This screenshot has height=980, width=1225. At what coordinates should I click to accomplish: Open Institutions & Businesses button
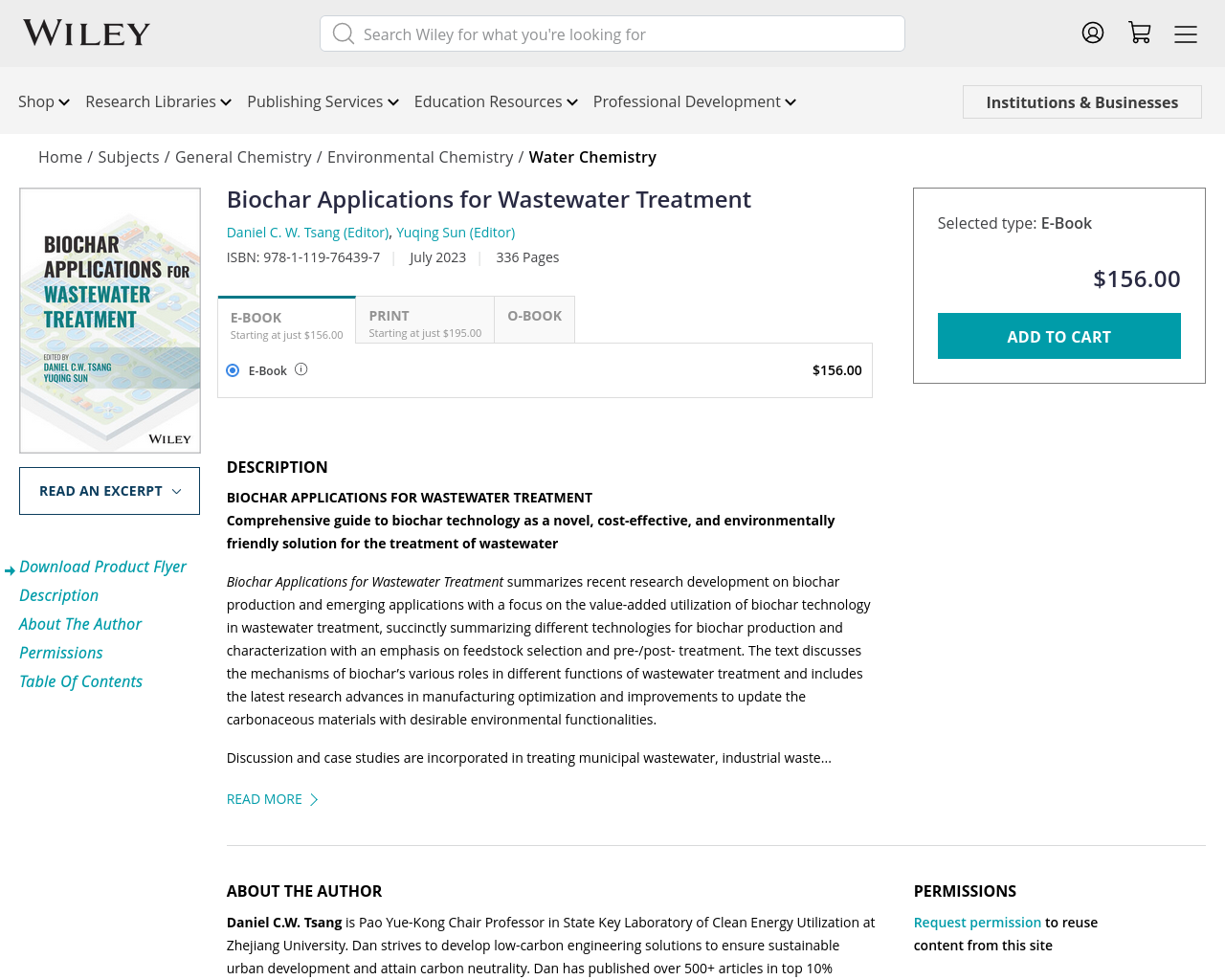pos(1082,102)
